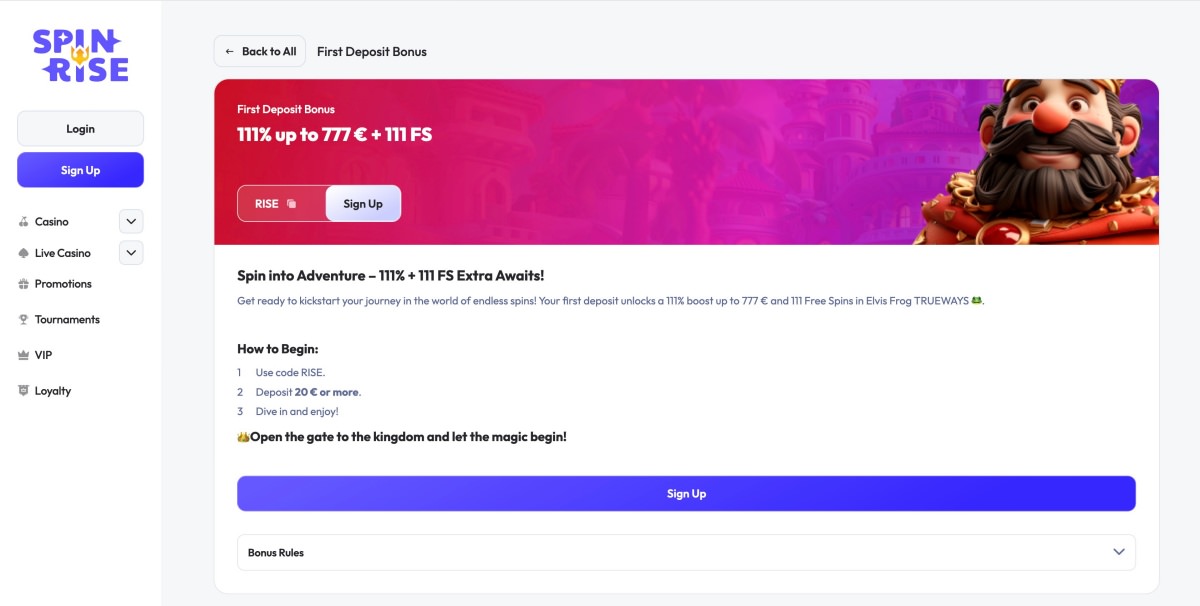Click the Casino chips icon in sidebar
Viewport: 1200px width, 606px height.
tap(24, 222)
